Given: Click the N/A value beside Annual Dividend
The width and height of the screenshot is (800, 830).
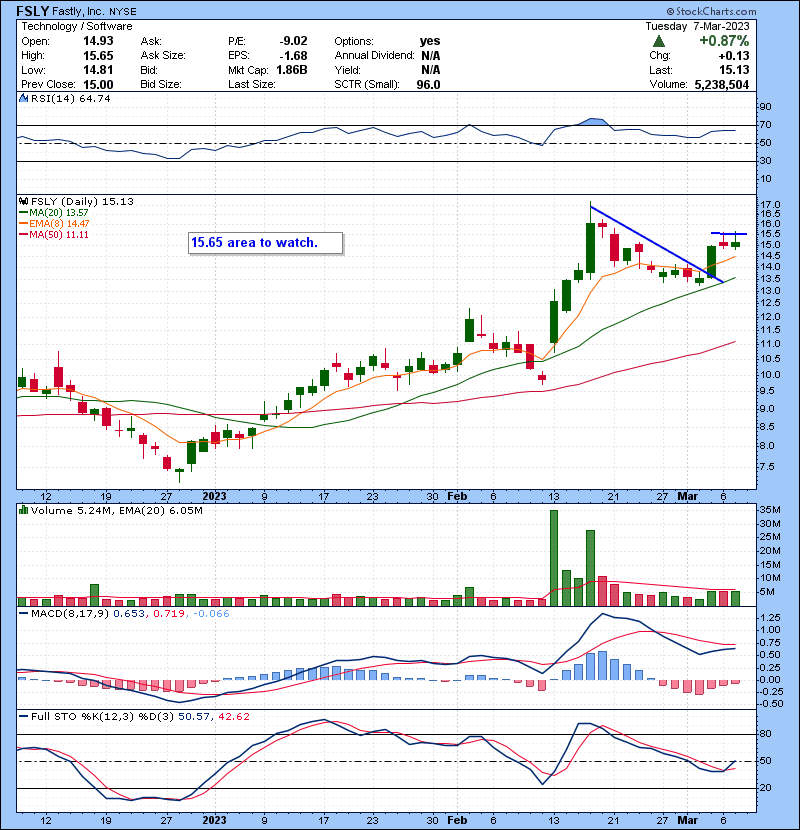Looking at the screenshot, I should [x=431, y=56].
